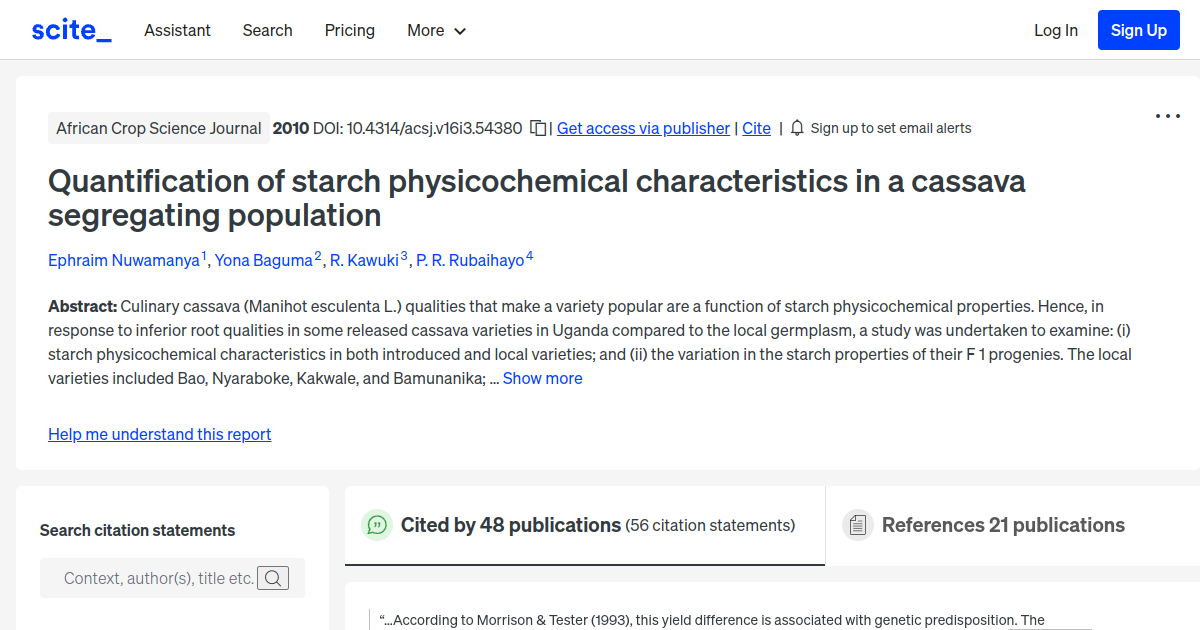Click the green quotation smiley icon
The image size is (1200, 630).
[x=377, y=524]
